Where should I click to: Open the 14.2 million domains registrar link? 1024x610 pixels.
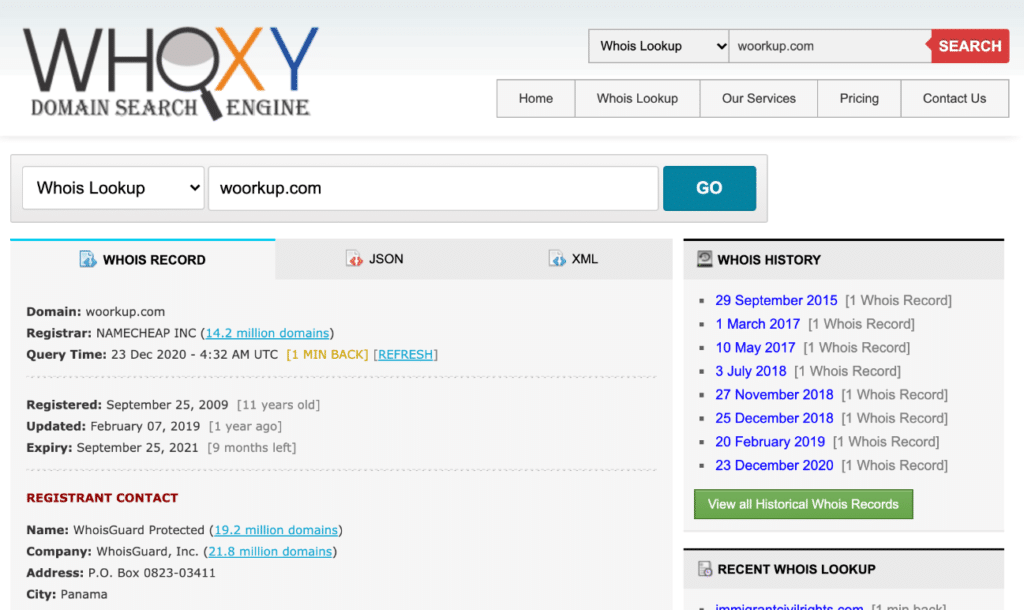[x=267, y=333]
